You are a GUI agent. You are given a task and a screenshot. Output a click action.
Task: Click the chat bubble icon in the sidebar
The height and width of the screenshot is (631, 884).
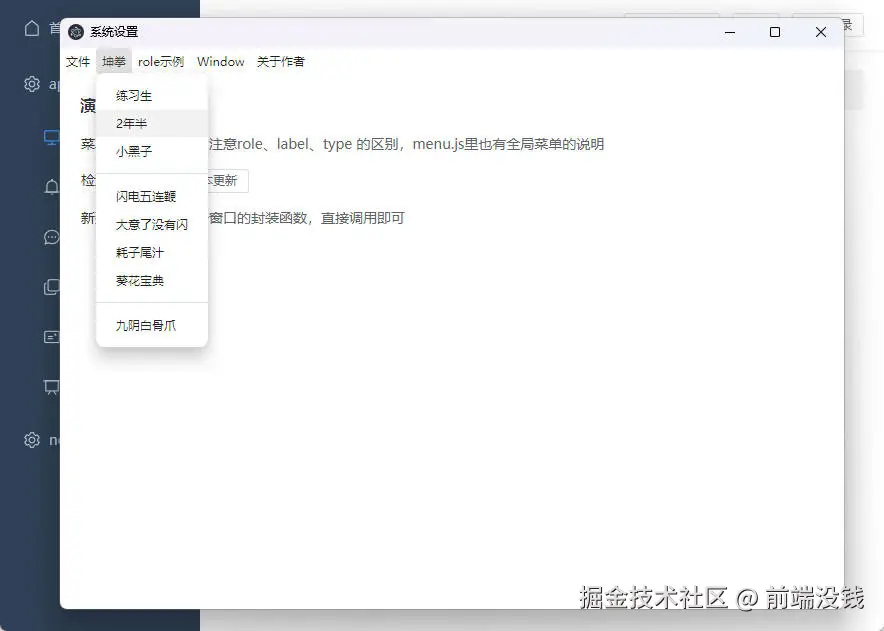coord(52,237)
